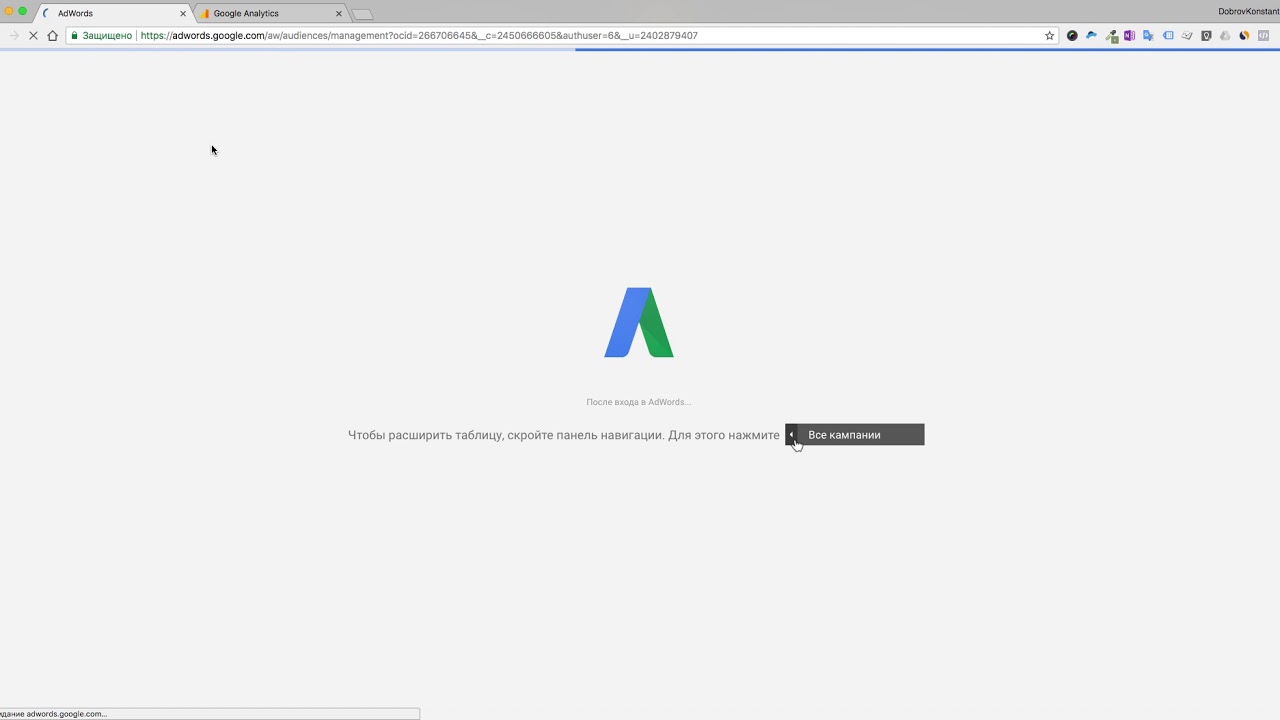The height and width of the screenshot is (720, 1280).
Task: Open the round color-wheel extension icon
Action: coord(1072,35)
